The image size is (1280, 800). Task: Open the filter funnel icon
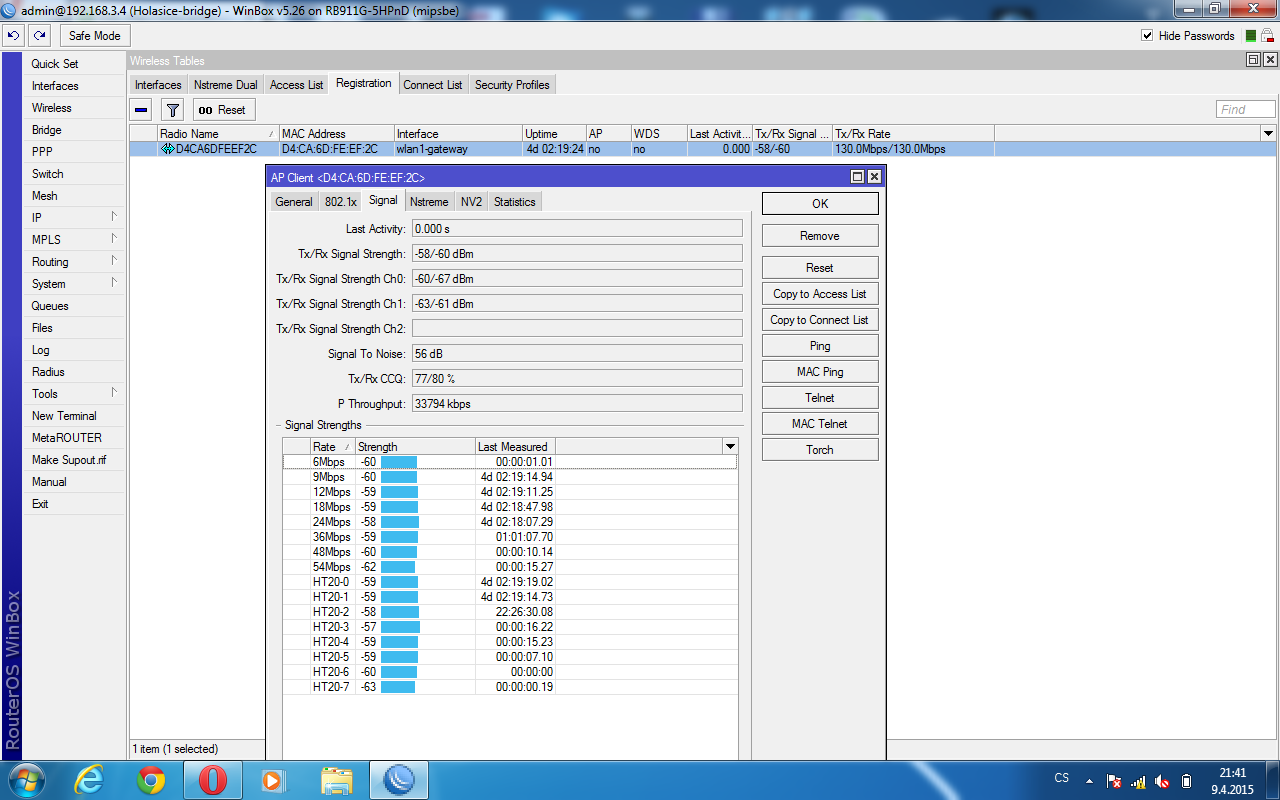[172, 110]
